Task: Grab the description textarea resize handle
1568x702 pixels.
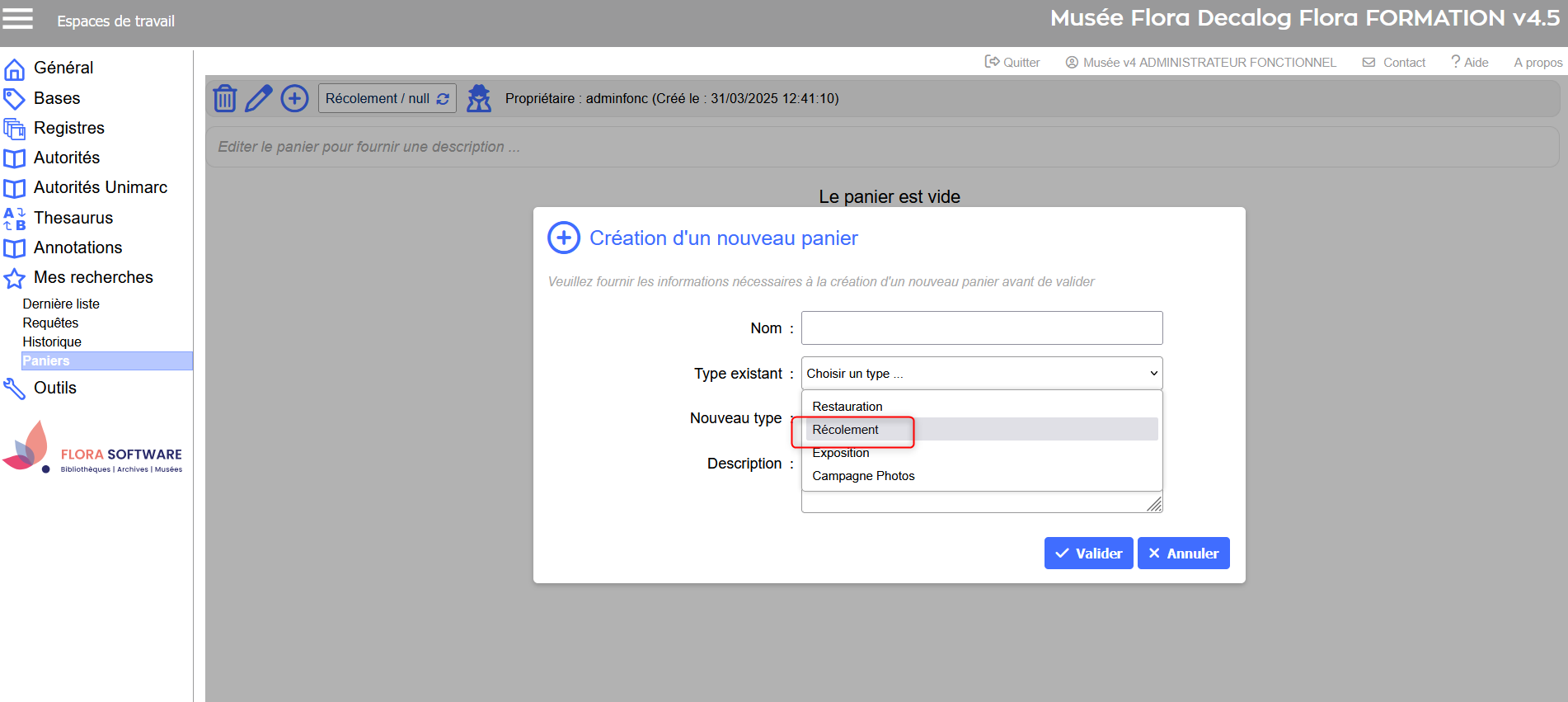Action: point(1155,504)
